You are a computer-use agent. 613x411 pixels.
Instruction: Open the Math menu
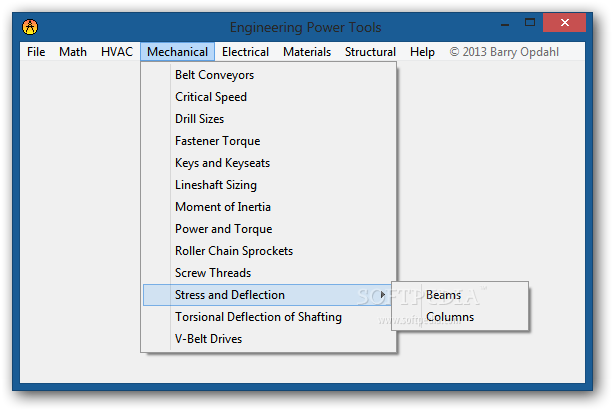click(73, 52)
